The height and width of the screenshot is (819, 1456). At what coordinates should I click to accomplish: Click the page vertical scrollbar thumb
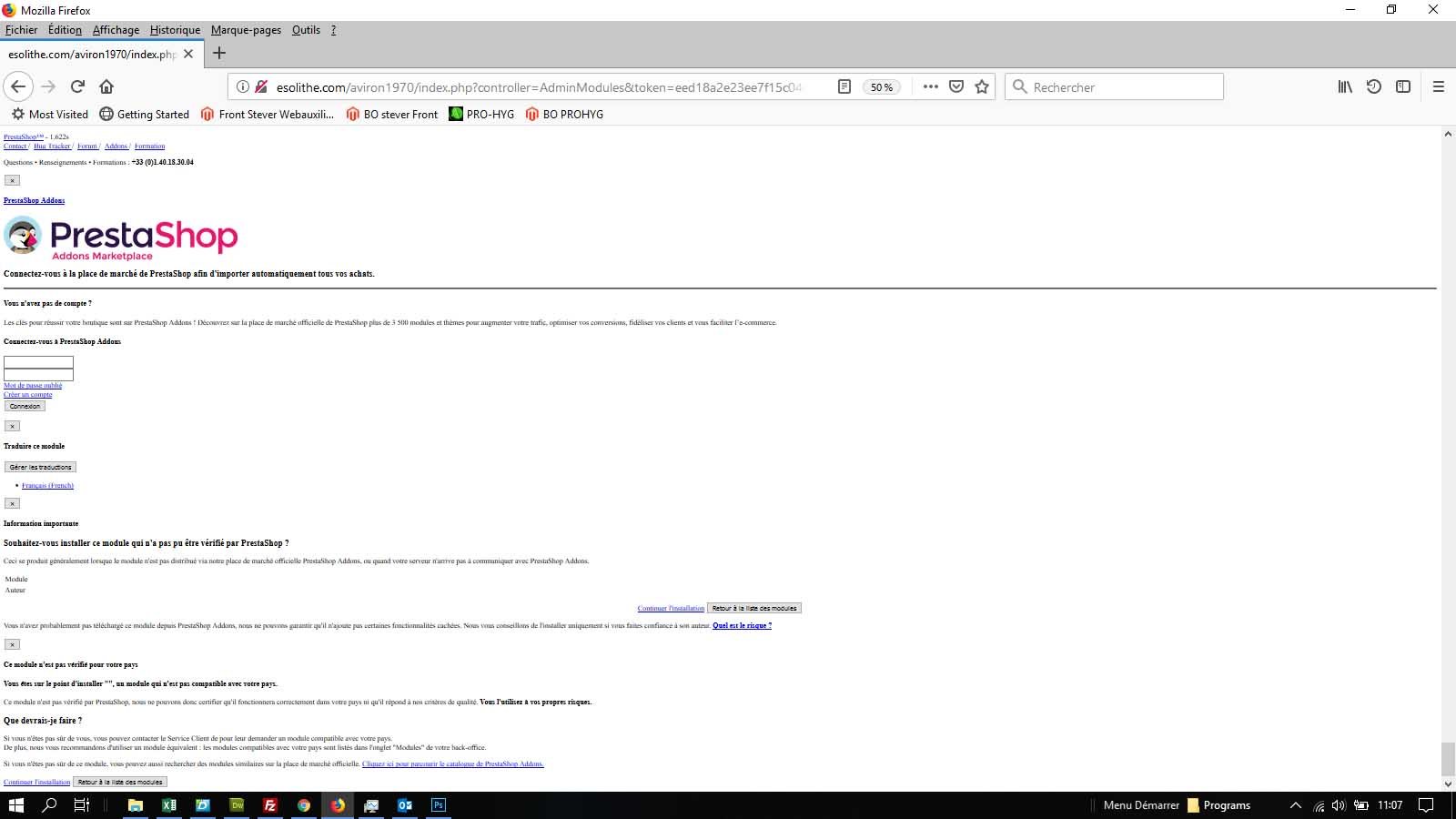pyautogui.click(x=1448, y=758)
